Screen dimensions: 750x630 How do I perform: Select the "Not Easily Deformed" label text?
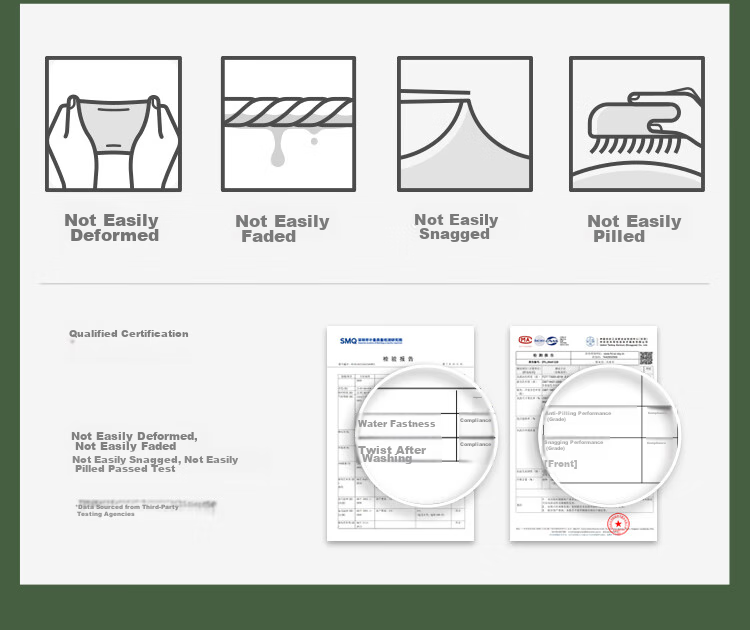(112, 228)
